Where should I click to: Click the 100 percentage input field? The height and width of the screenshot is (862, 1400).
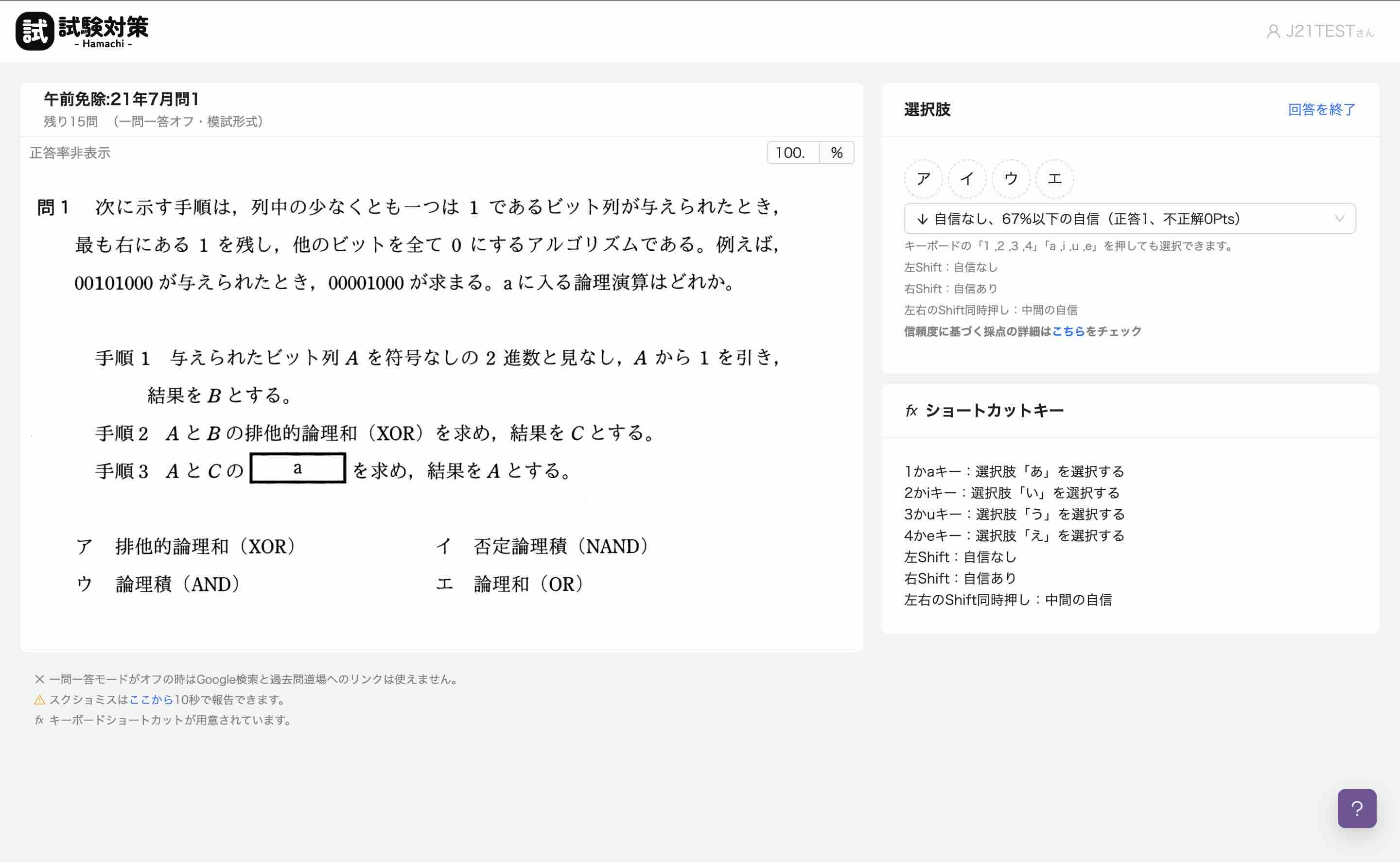pyautogui.click(x=793, y=152)
